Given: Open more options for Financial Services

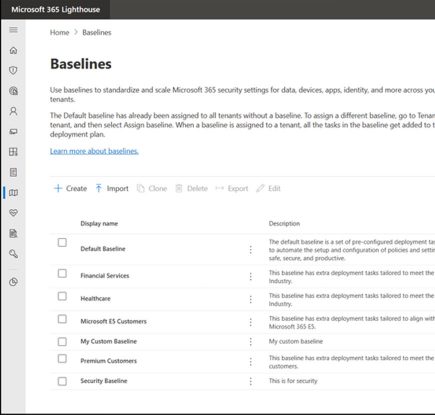Looking at the screenshot, I should [251, 276].
